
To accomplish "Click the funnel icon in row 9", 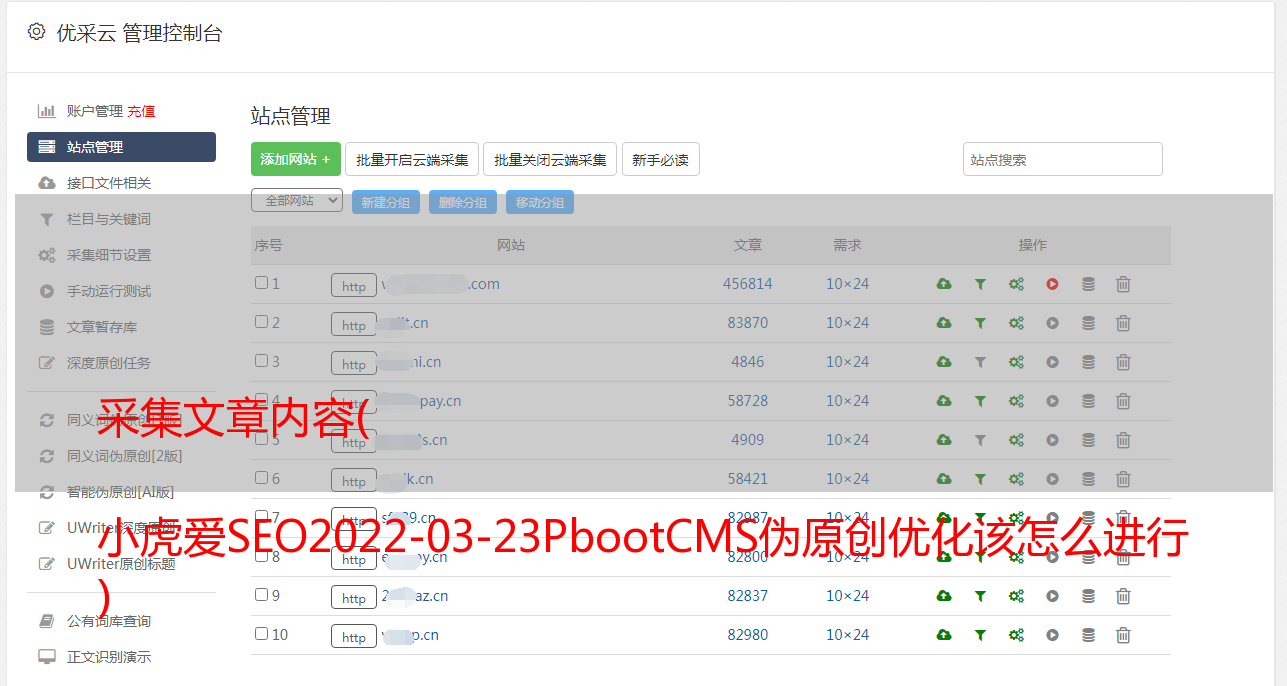I will tap(980, 596).
